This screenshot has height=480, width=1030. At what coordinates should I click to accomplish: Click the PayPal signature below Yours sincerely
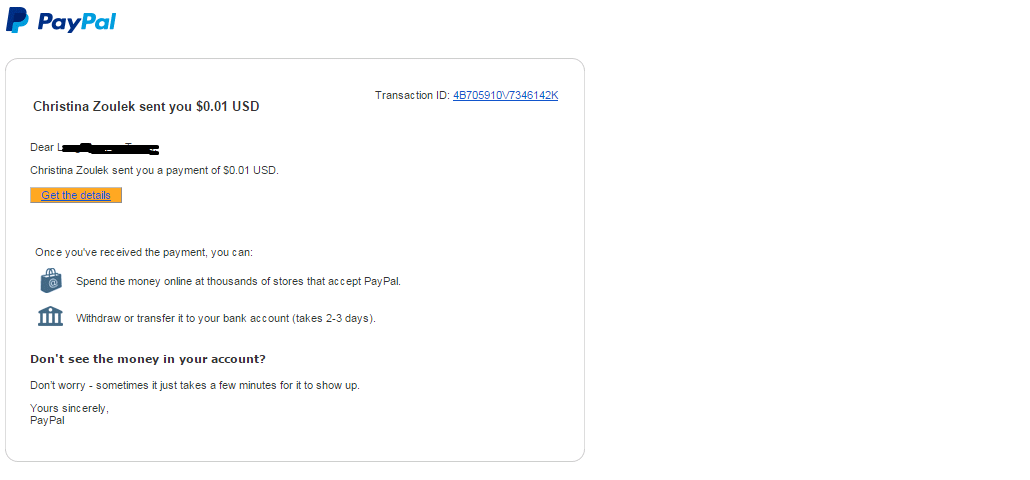tap(47, 420)
